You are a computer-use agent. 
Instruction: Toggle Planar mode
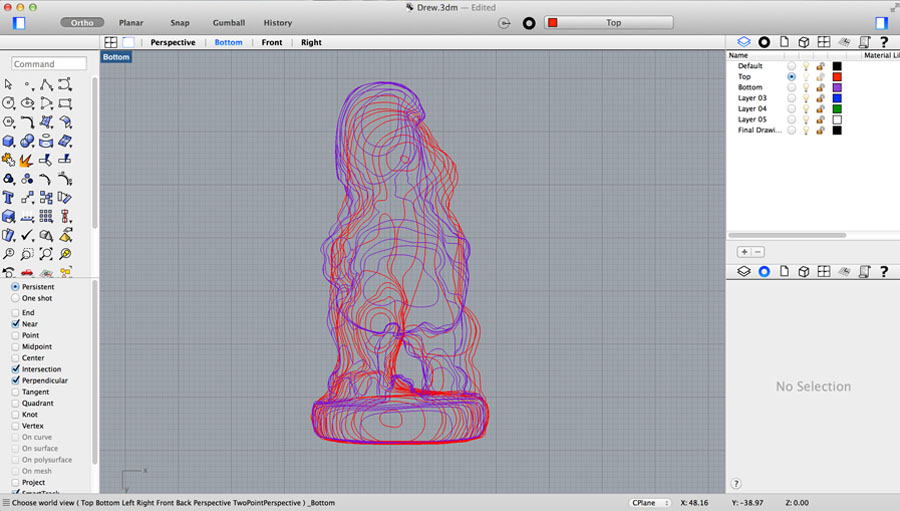(131, 22)
